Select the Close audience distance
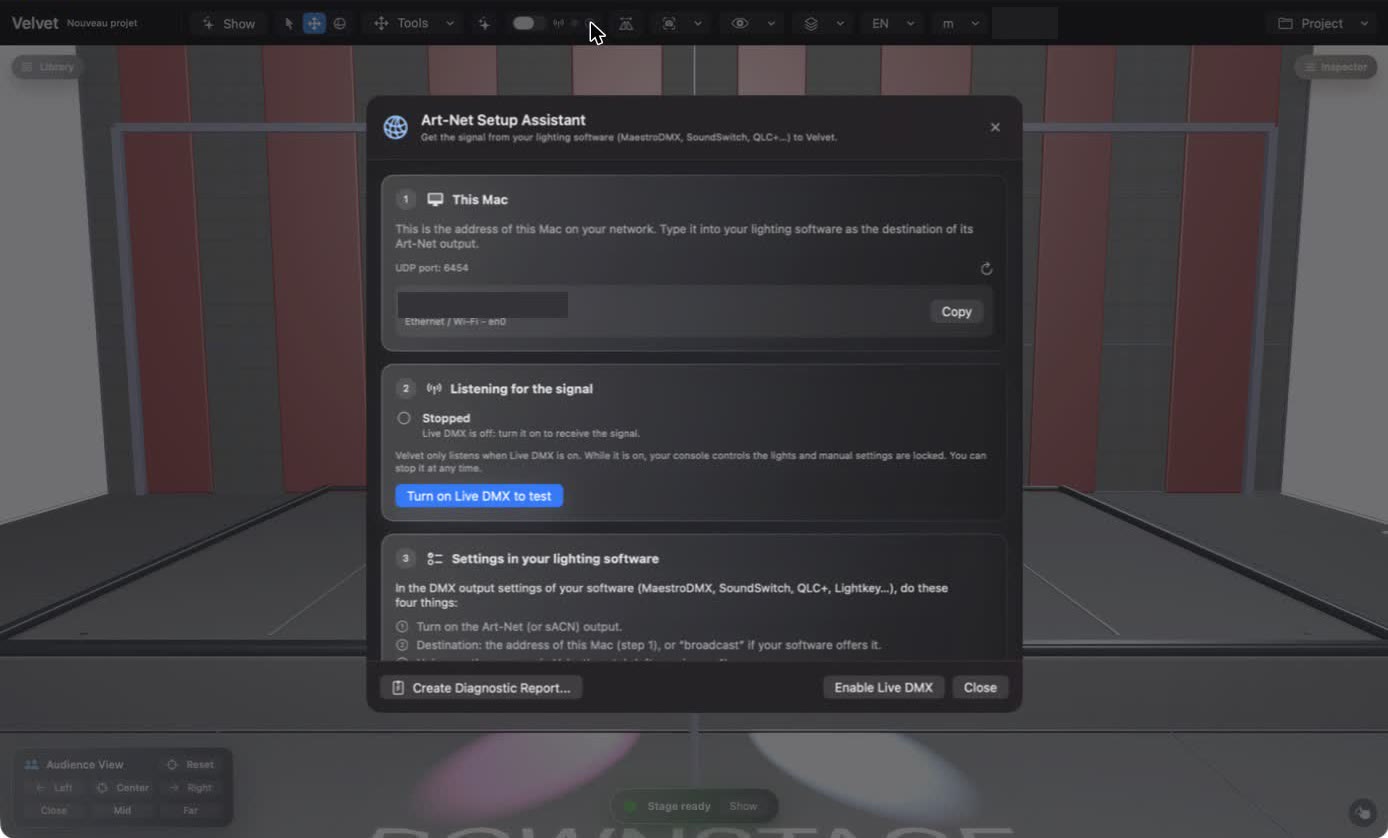This screenshot has height=838, width=1388. point(54,811)
